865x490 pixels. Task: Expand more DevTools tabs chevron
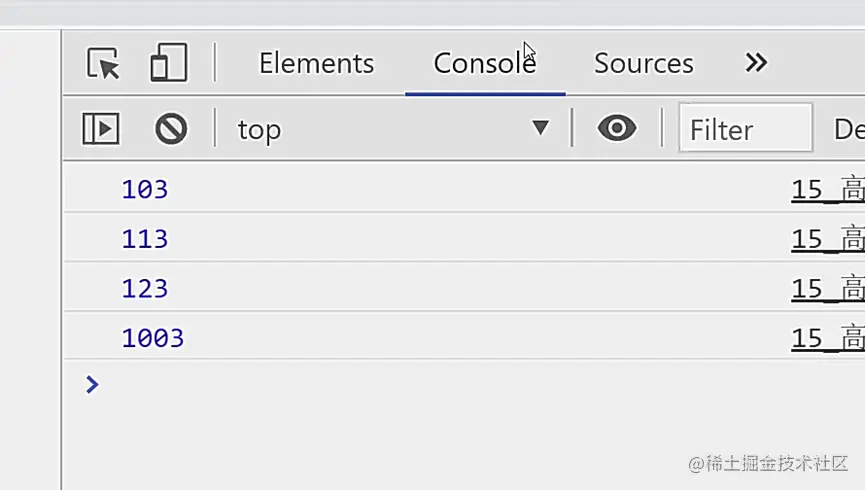(756, 64)
